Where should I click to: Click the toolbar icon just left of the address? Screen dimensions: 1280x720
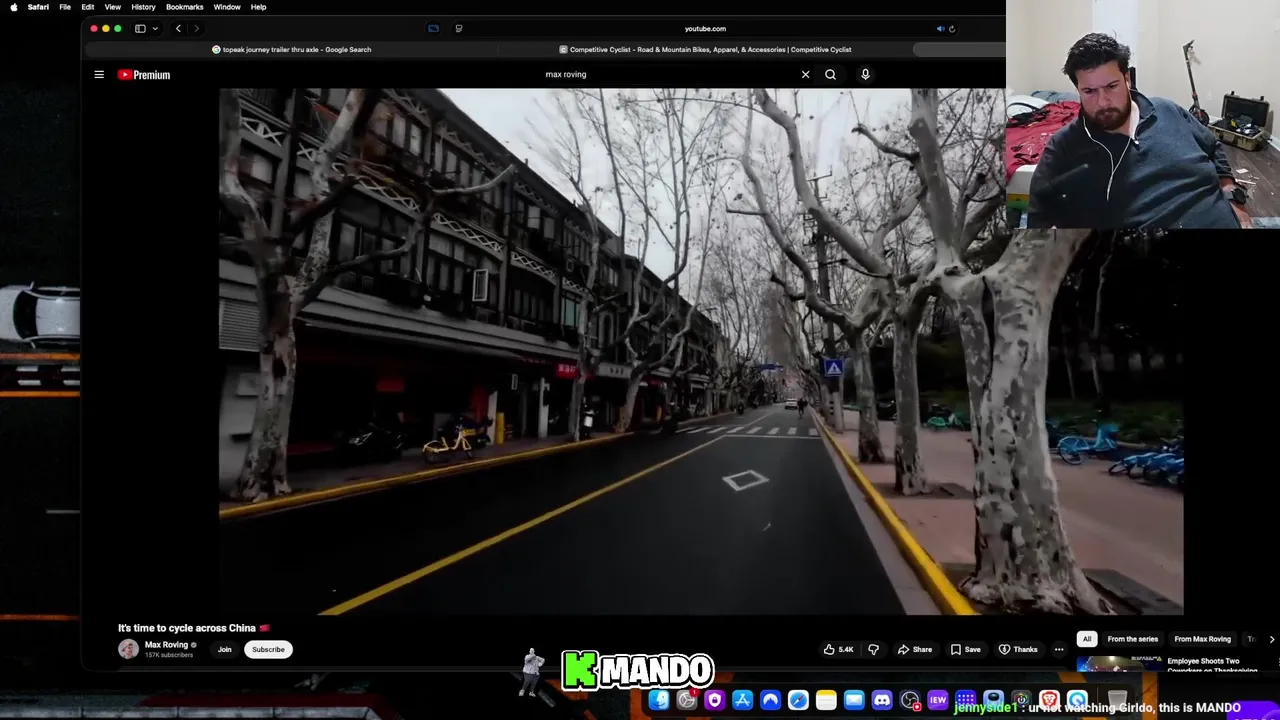[x=459, y=28]
